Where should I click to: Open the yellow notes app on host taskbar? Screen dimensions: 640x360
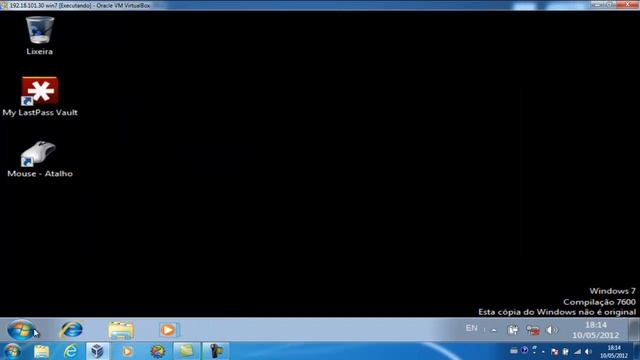(187, 351)
